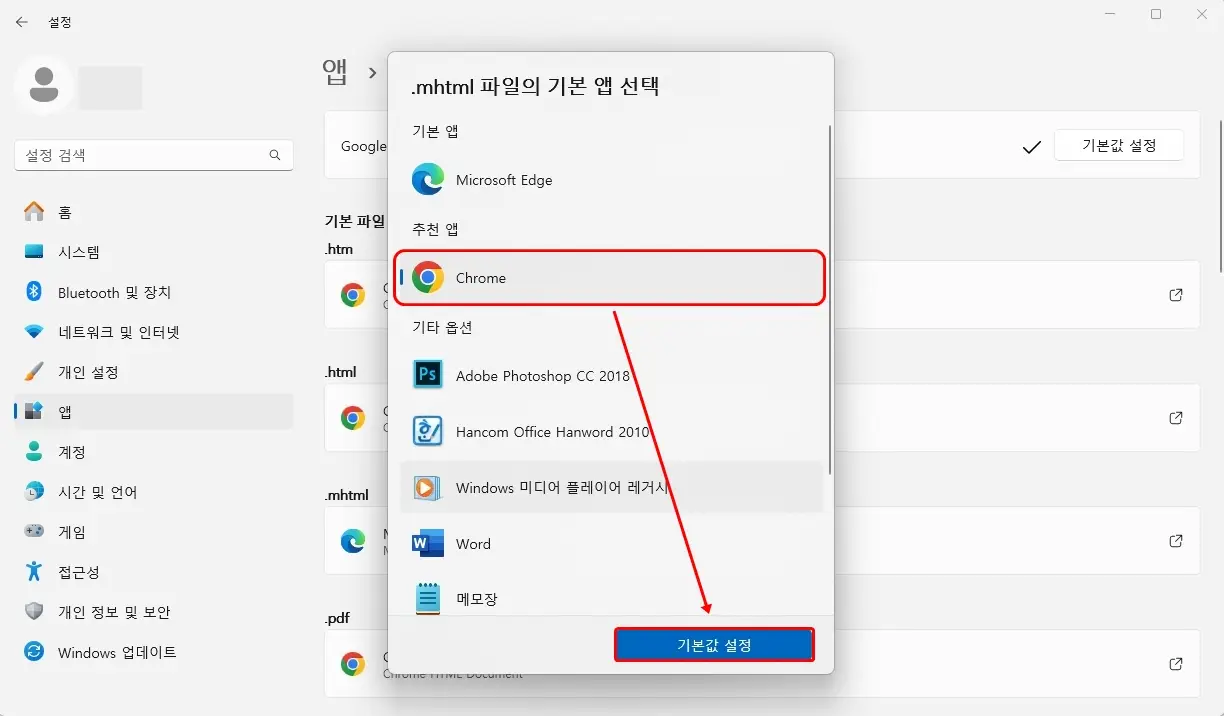Click the user profile avatar
This screenshot has height=716, width=1224.
[x=43, y=85]
